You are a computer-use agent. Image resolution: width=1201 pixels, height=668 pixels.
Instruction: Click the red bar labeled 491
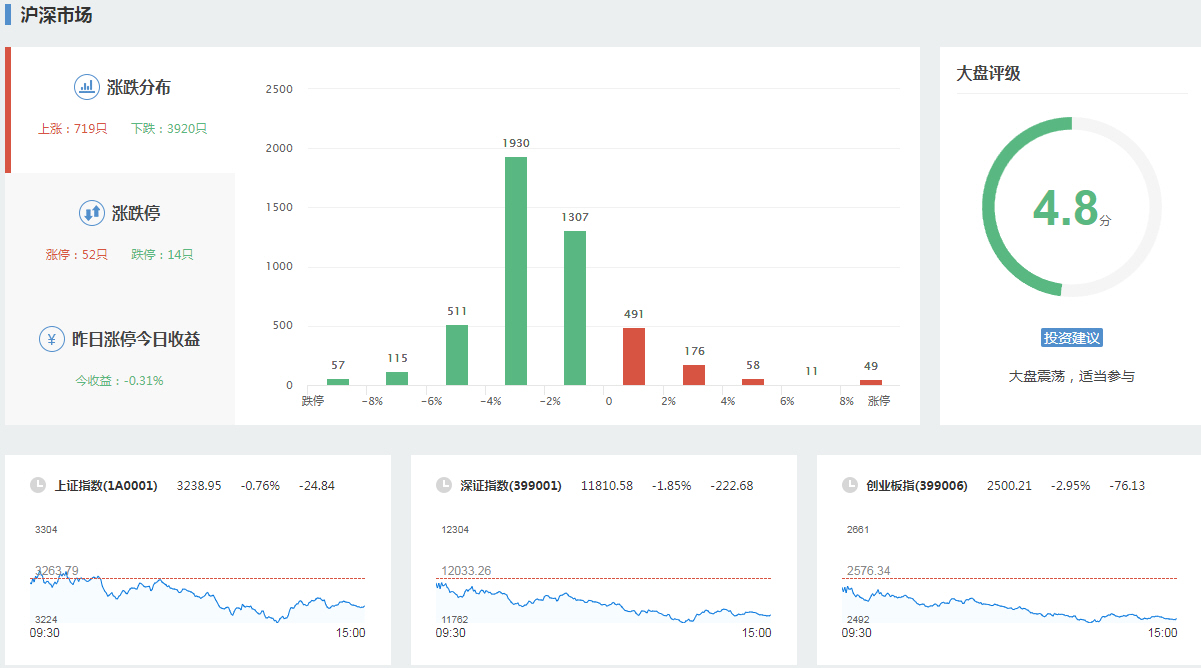click(634, 356)
